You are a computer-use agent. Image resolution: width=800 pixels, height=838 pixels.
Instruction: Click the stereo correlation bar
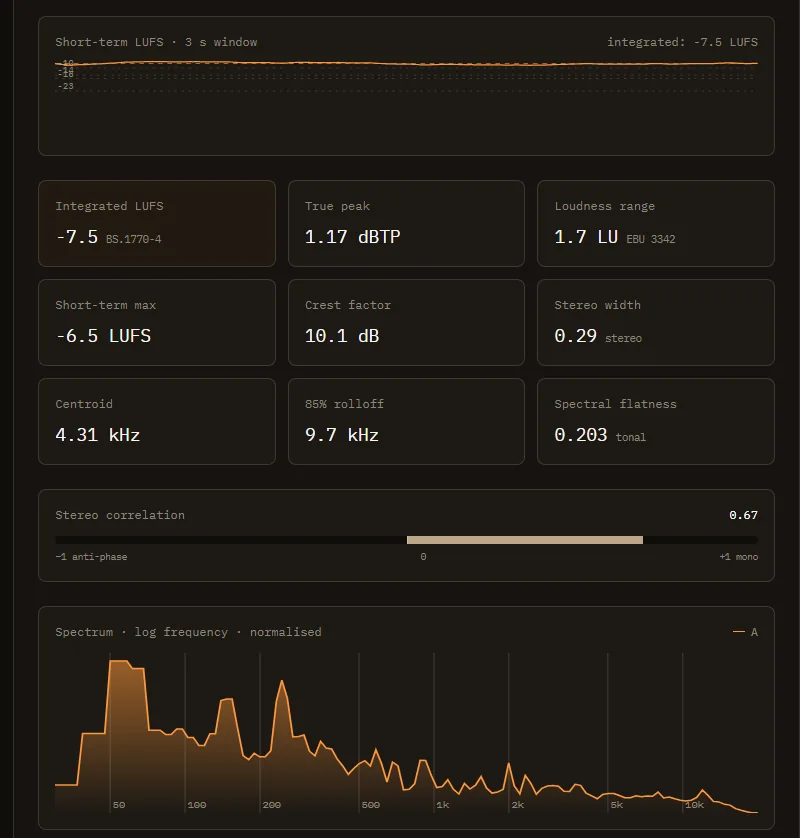(x=406, y=540)
